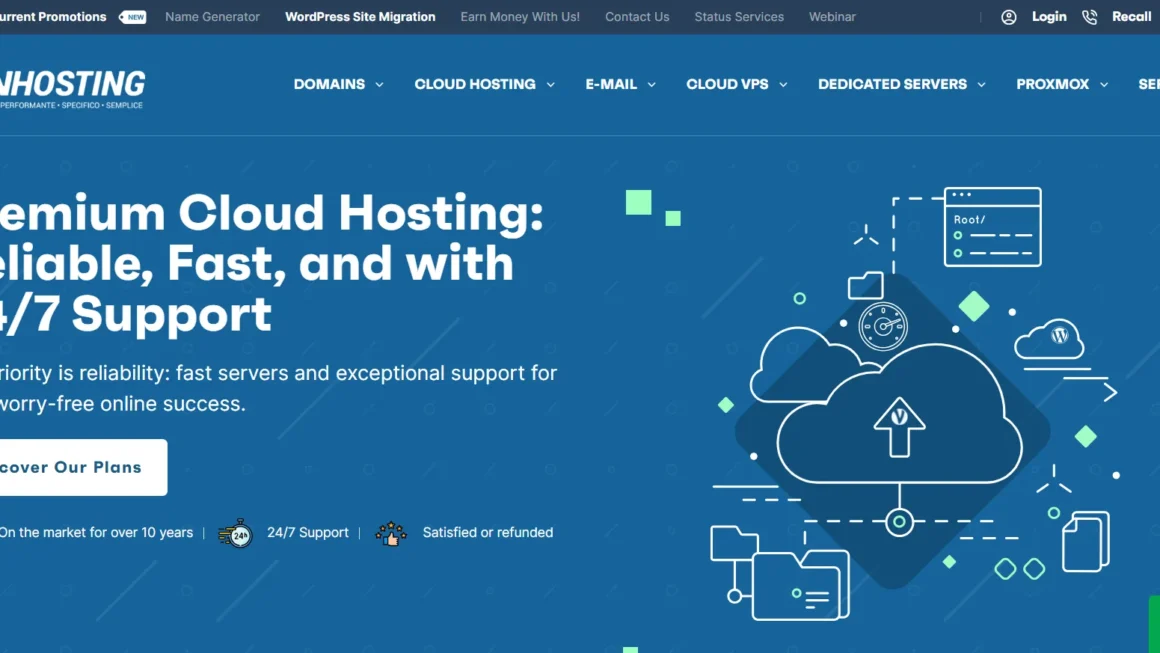This screenshot has width=1160, height=653.
Task: Visit Earn Money With Us! link
Action: [x=520, y=17]
